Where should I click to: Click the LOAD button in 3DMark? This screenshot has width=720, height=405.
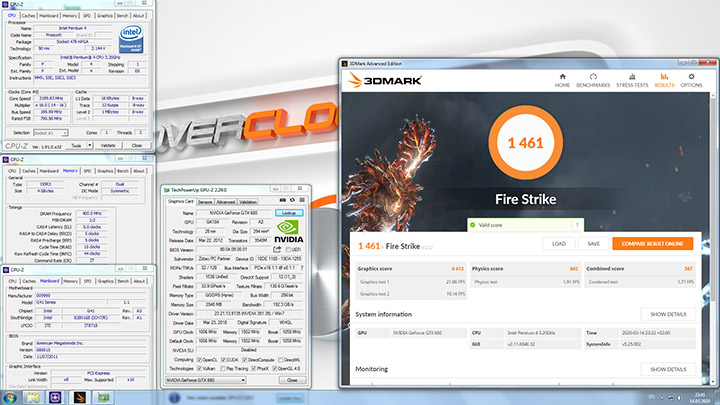pyautogui.click(x=558, y=244)
